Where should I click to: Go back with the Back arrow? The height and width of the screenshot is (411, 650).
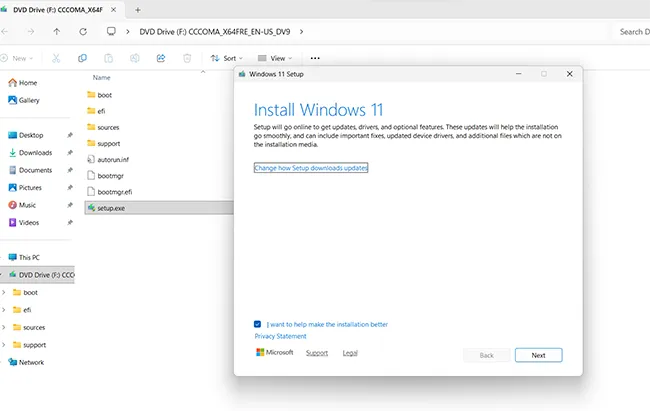click(x=5, y=32)
